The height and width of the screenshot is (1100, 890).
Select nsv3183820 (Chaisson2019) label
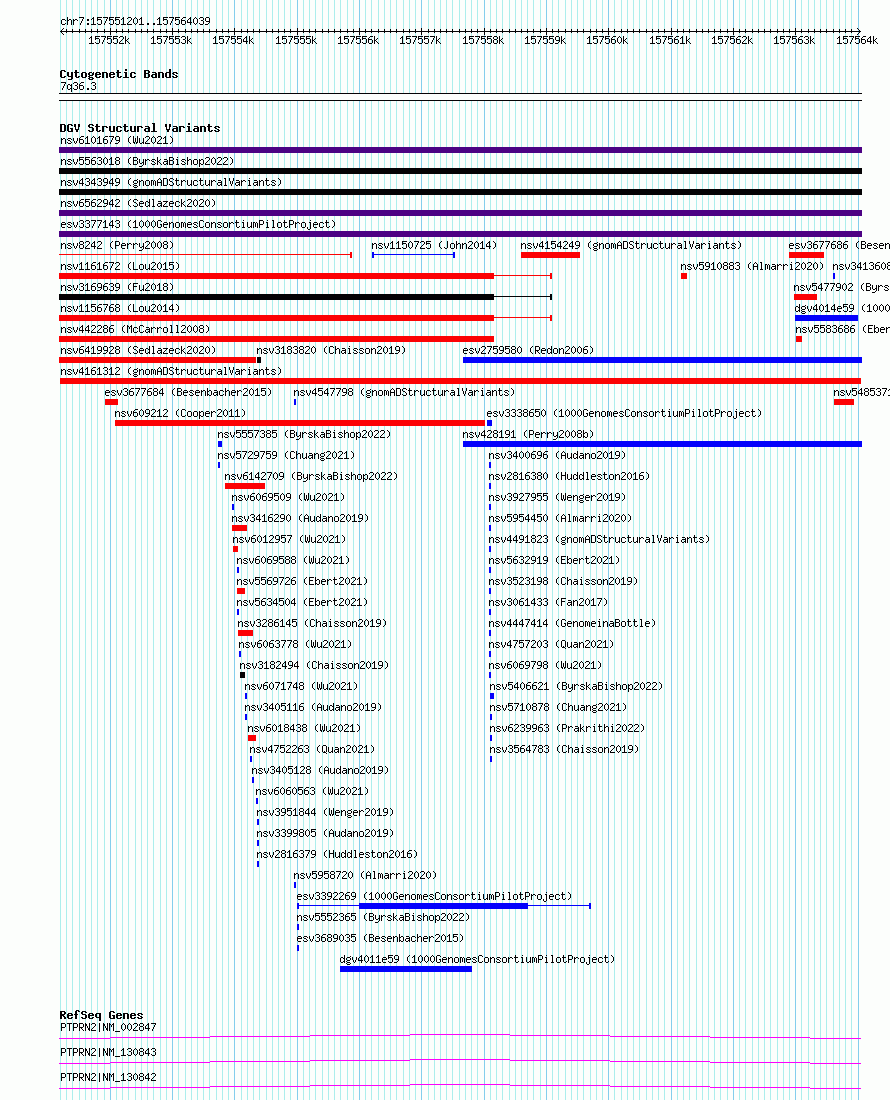point(331,351)
